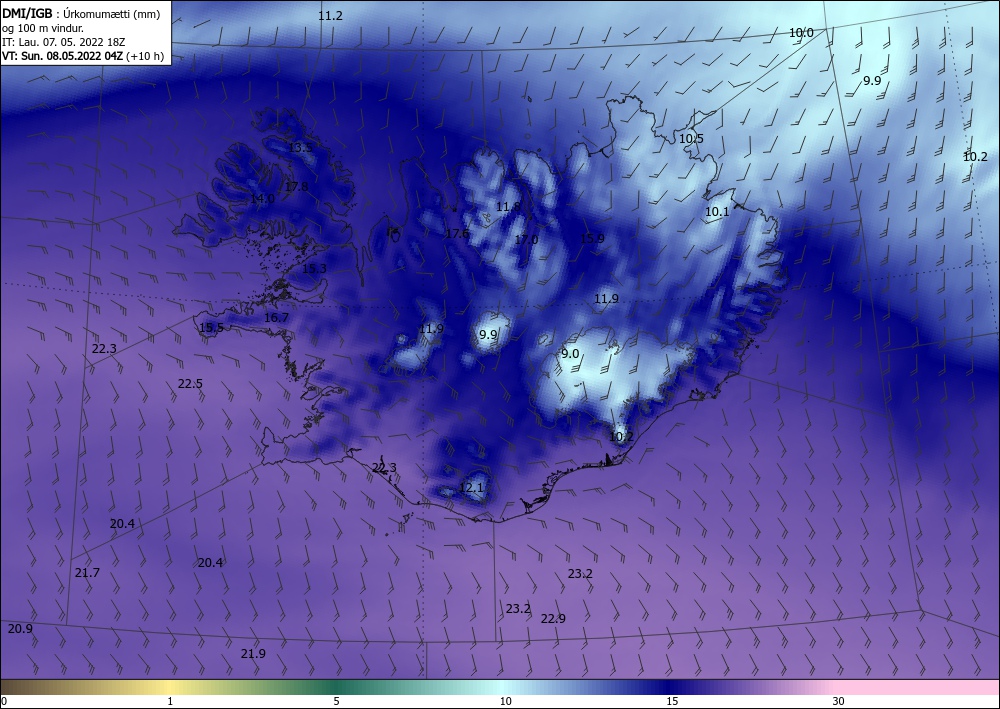Viewport: 1000px width, 709px height.
Task: Click the color scale tick label '1'
Action: coord(170,701)
